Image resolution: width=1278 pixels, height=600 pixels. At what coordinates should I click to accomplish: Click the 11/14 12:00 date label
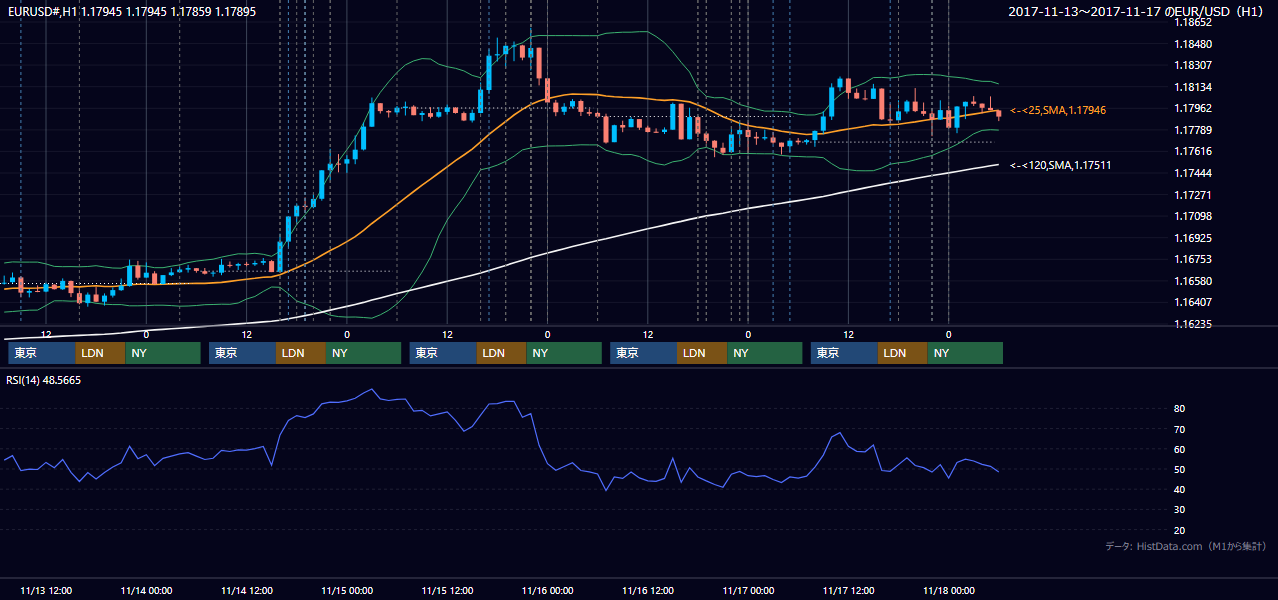(246, 590)
